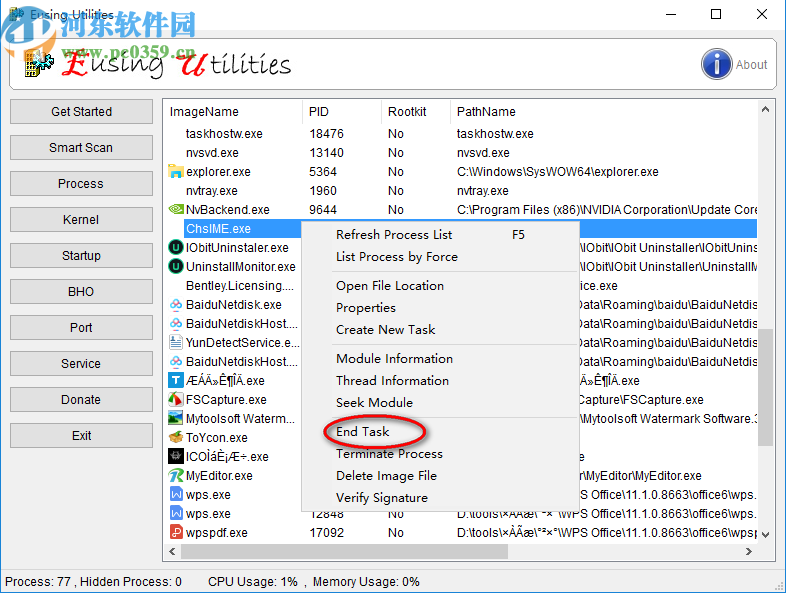The image size is (786, 593).
Task: Click the MyEditor.exe R icon
Action: coord(175,475)
